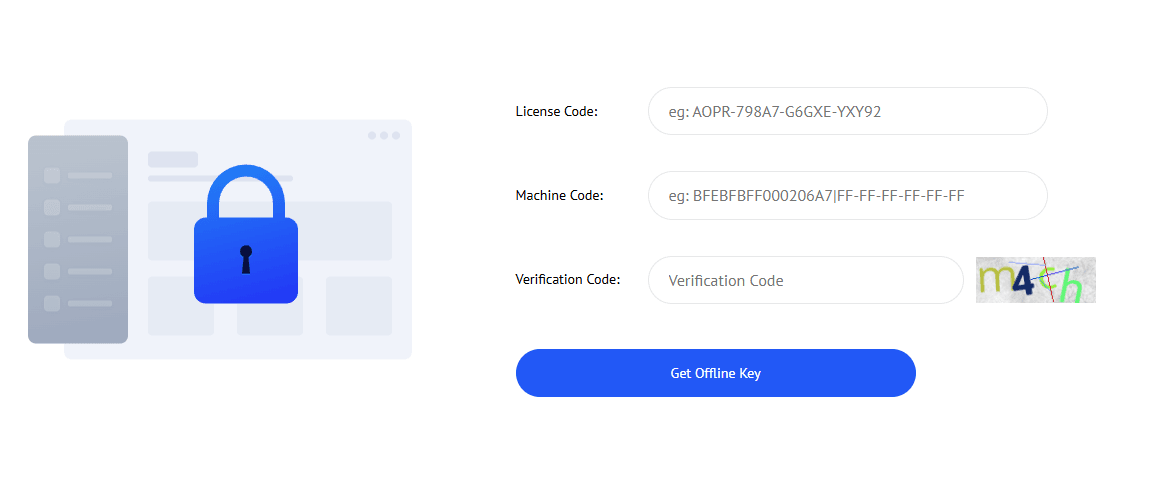
Task: Click the first square in the illustration sidebar
Action: (52, 175)
